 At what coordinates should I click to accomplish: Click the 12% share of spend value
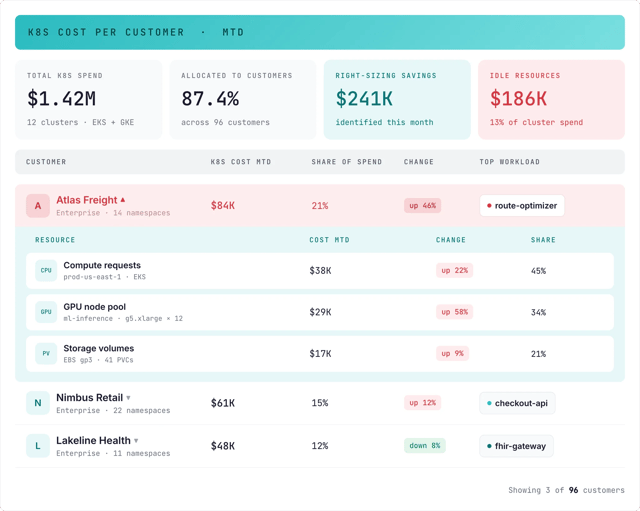coord(320,446)
